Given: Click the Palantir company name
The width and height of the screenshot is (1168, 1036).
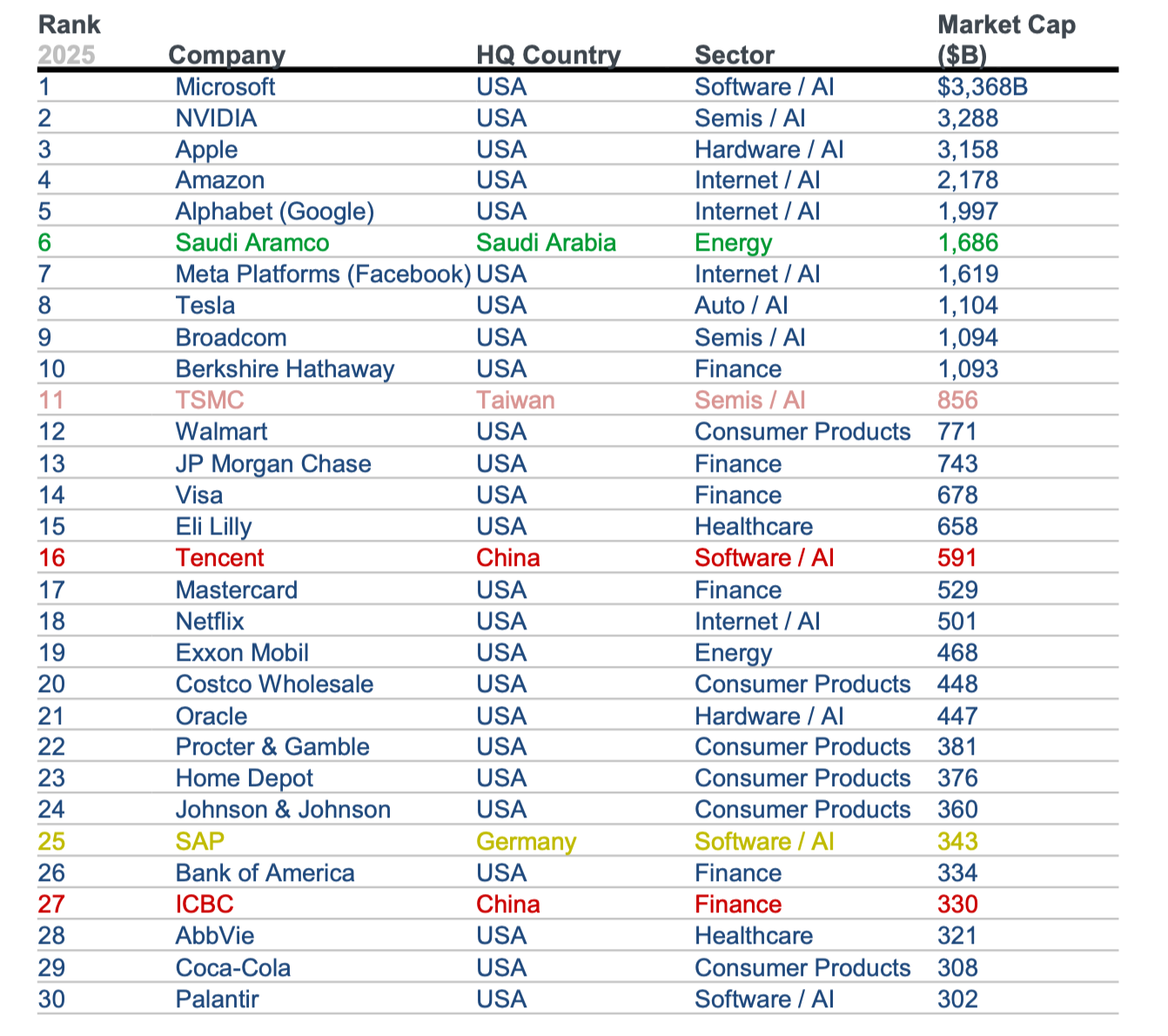Looking at the screenshot, I should tap(217, 999).
